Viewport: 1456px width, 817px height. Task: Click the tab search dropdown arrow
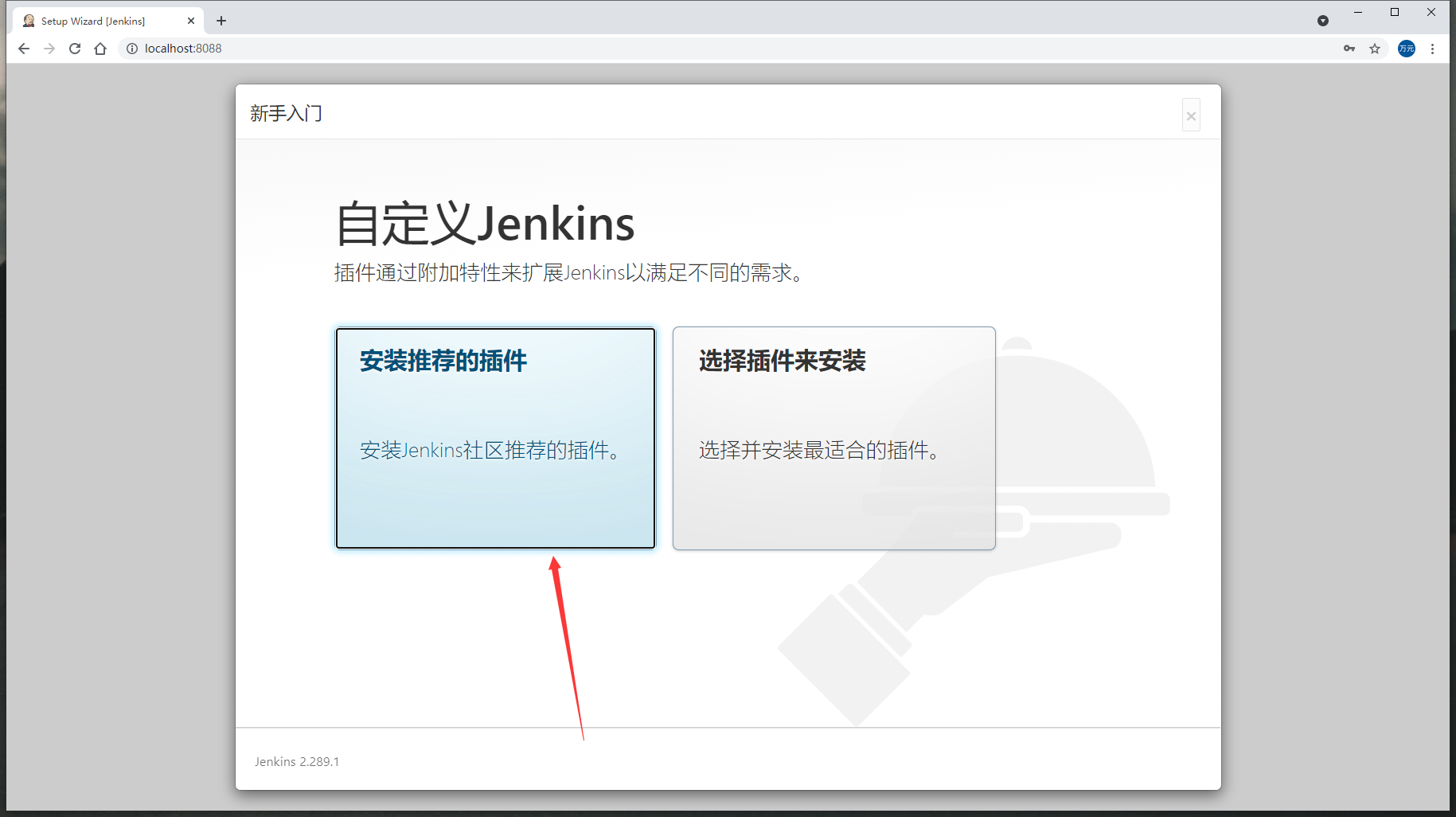coord(1323,21)
